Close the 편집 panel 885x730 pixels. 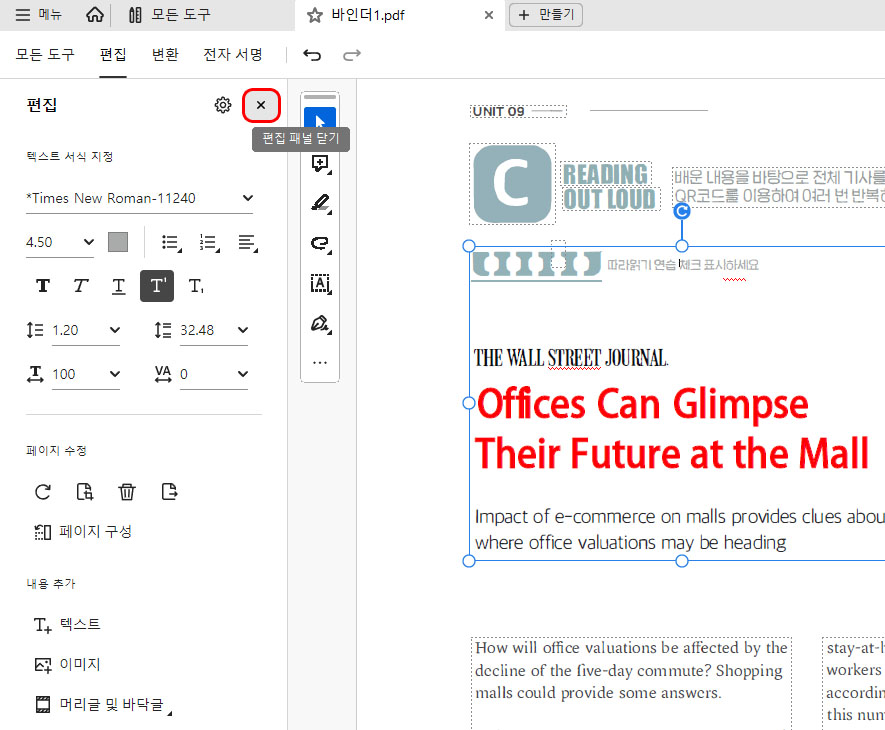tap(261, 105)
